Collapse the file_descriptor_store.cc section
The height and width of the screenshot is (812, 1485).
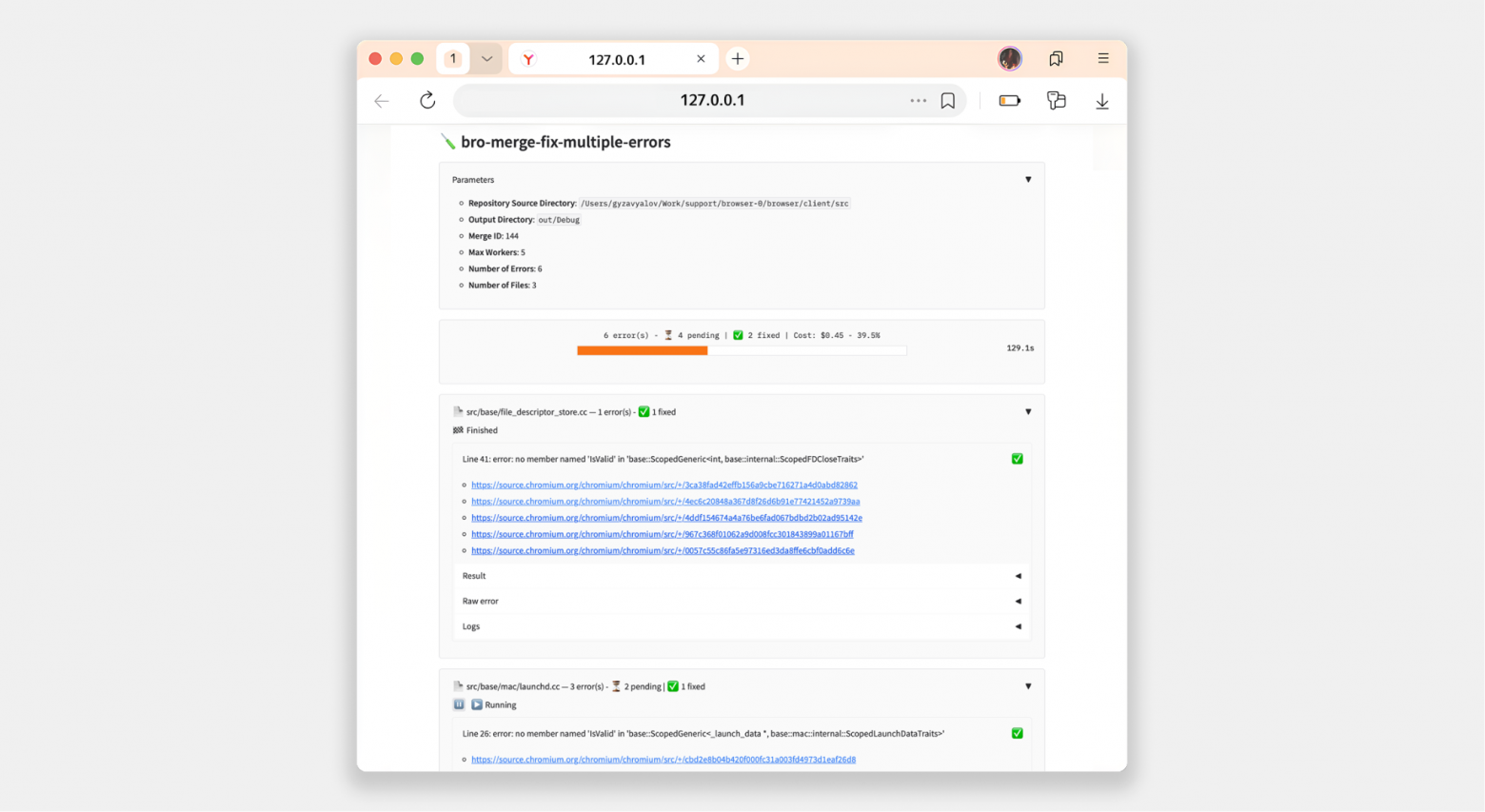[x=1028, y=411]
